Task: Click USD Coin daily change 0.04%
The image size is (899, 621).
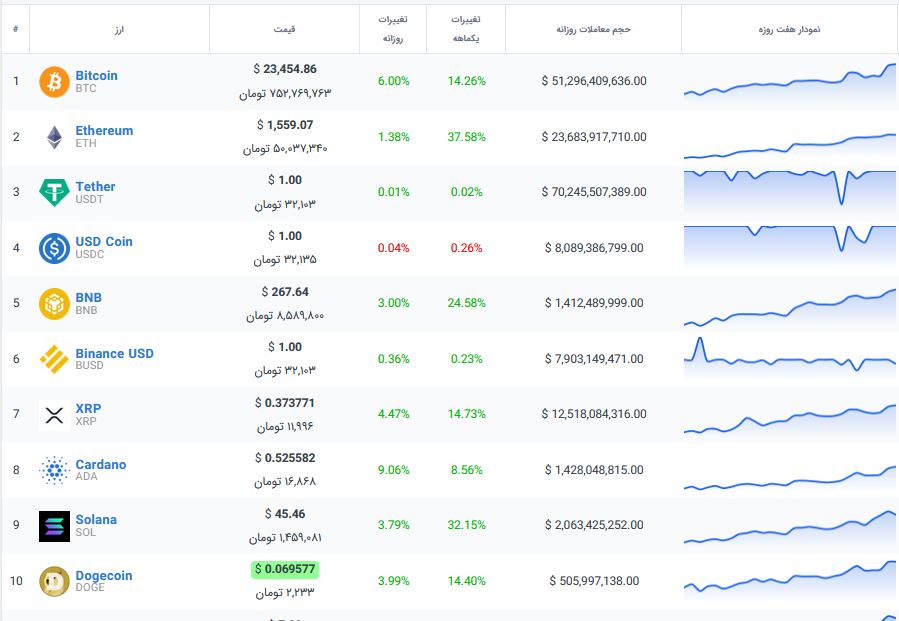Action: (x=393, y=248)
